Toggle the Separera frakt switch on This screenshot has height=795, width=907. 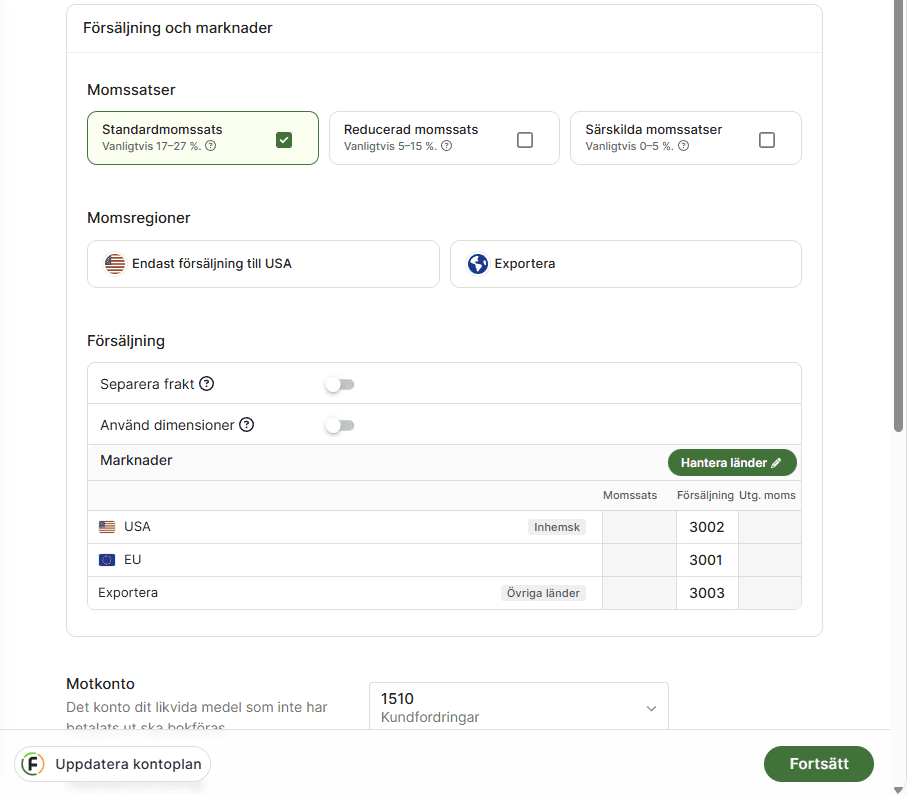pos(339,383)
